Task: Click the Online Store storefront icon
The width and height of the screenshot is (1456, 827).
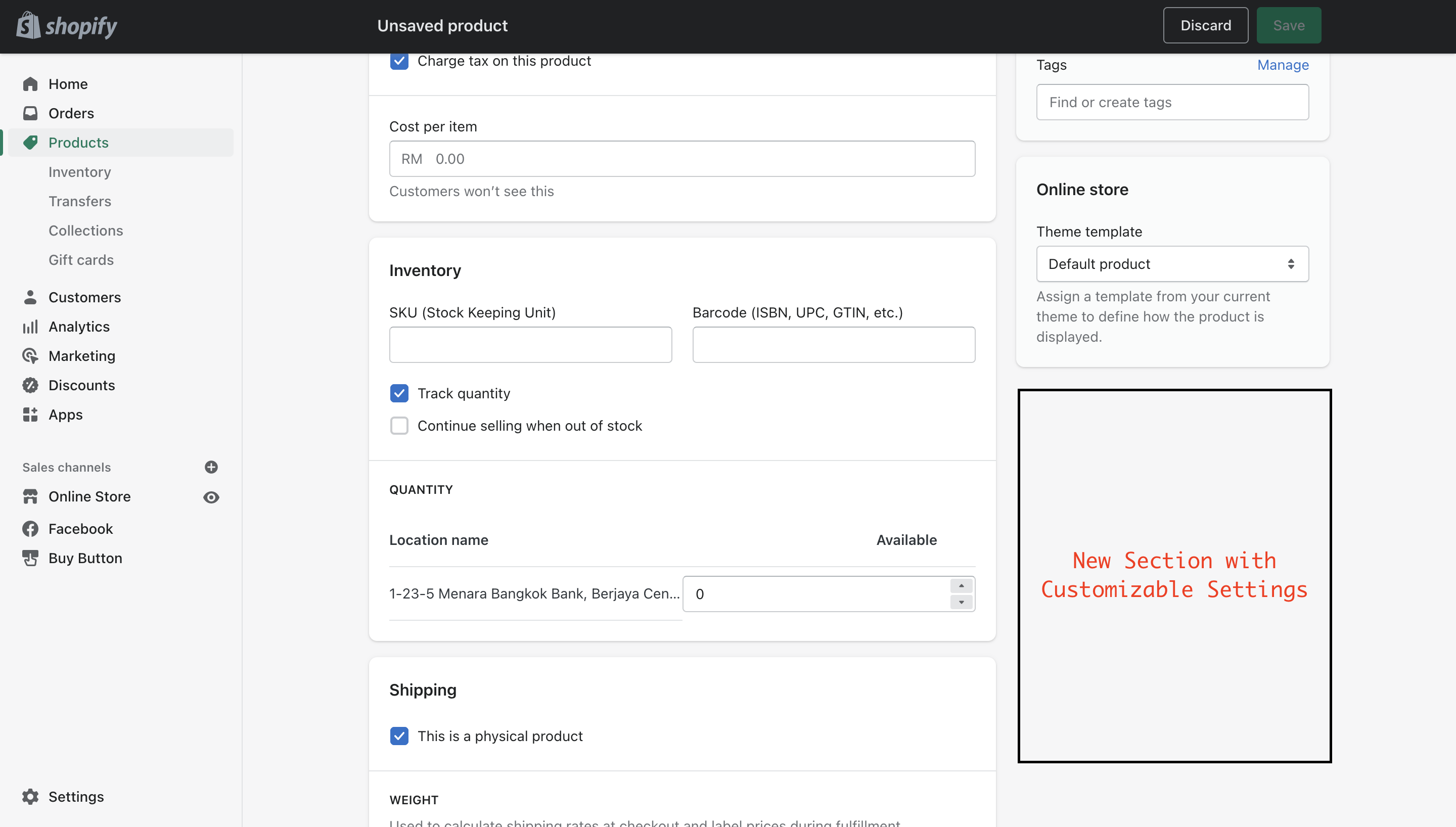Action: [30, 496]
